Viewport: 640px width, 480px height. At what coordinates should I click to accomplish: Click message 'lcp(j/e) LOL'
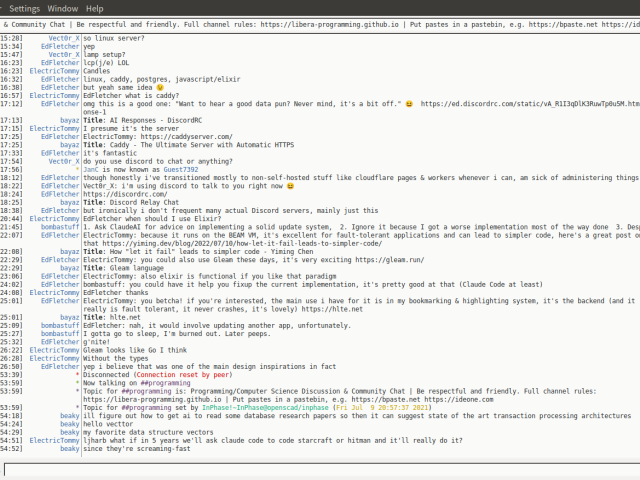pyautogui.click(x=106, y=63)
